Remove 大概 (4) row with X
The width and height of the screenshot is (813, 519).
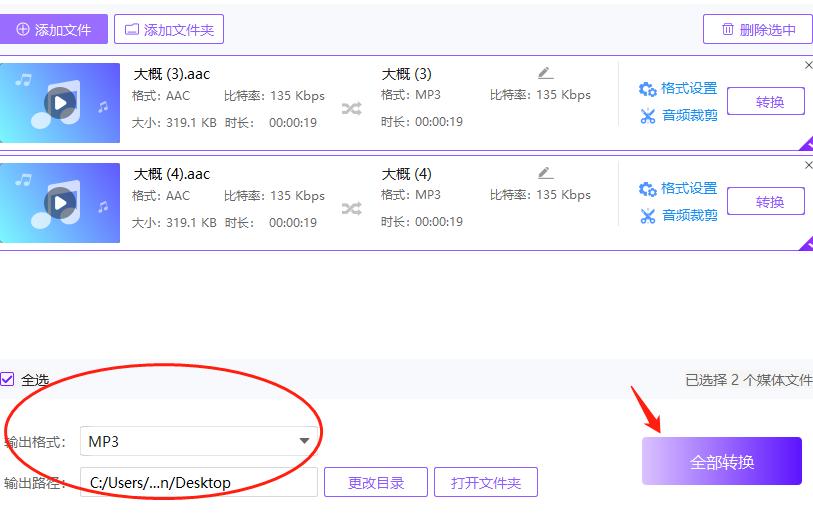(x=808, y=165)
